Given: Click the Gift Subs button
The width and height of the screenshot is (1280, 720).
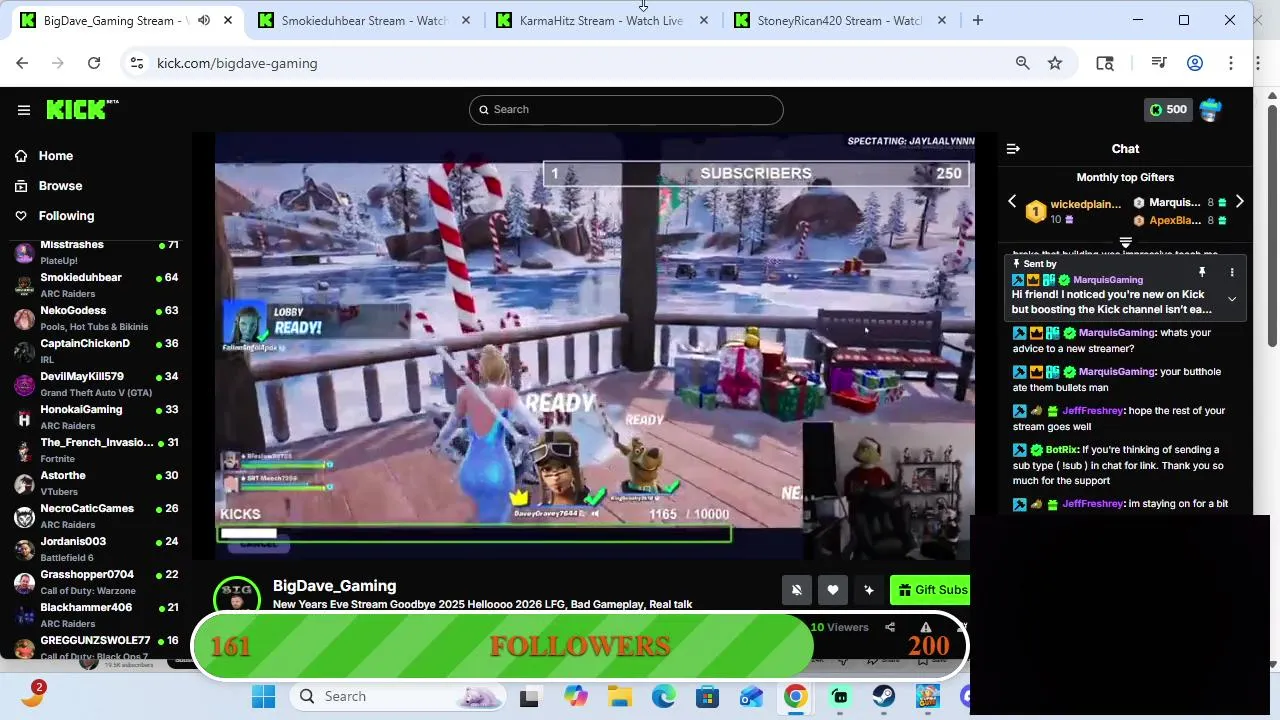Looking at the screenshot, I should pos(930,590).
